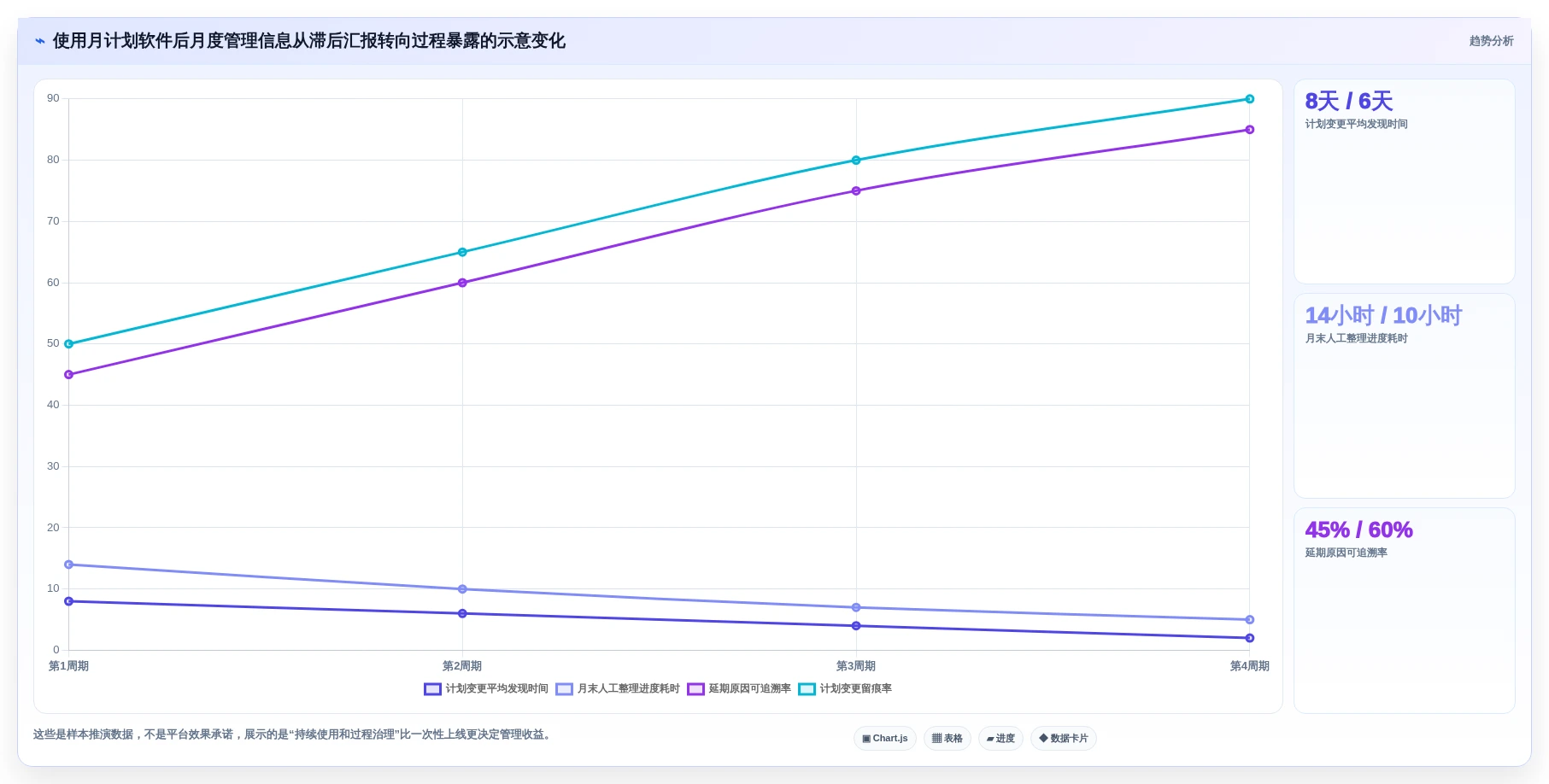
Task: Click purple data point at 第1周期 (45)
Action: tap(69, 375)
